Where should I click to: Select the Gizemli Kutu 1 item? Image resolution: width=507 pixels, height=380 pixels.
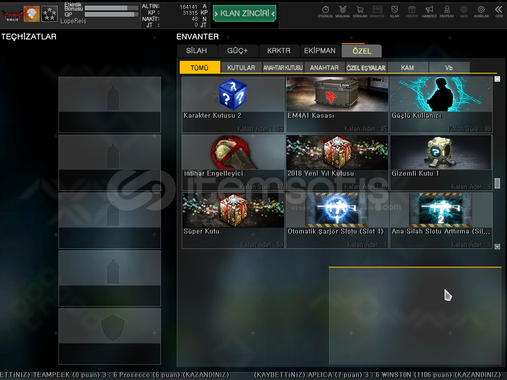pos(441,163)
